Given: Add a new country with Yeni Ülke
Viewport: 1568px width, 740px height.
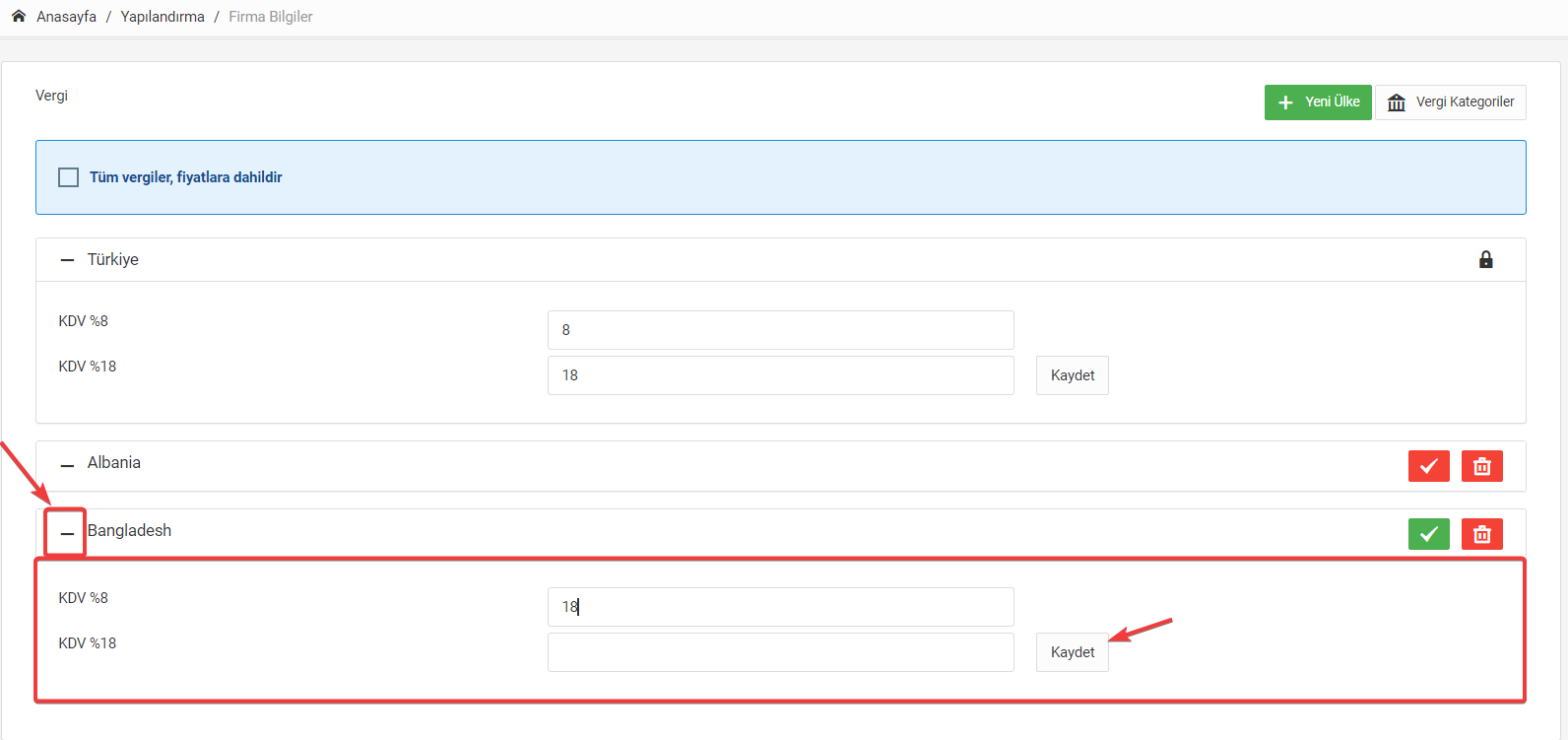Looking at the screenshot, I should coord(1318,102).
